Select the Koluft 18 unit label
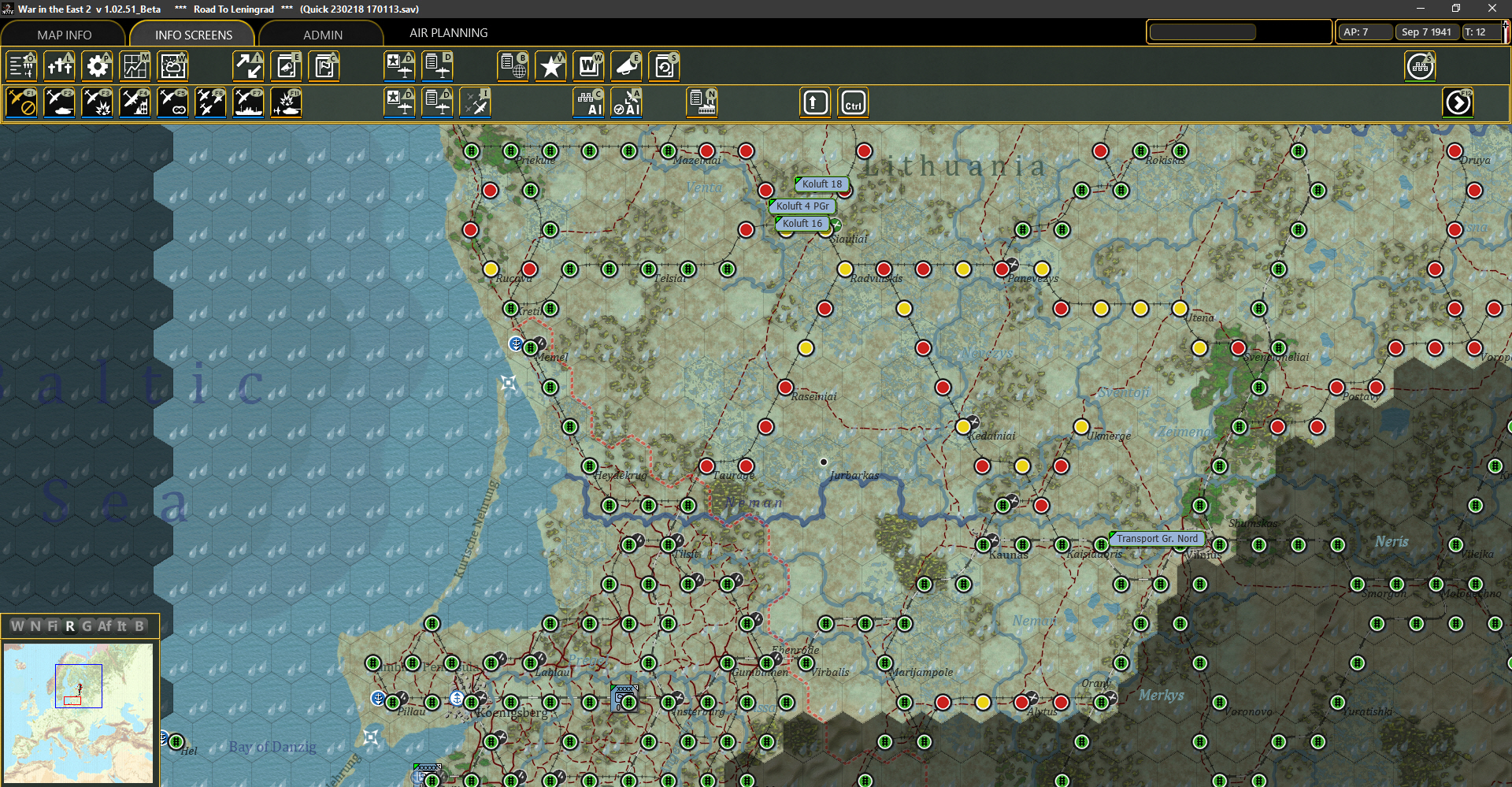Viewport: 1512px width, 787px height. click(821, 184)
